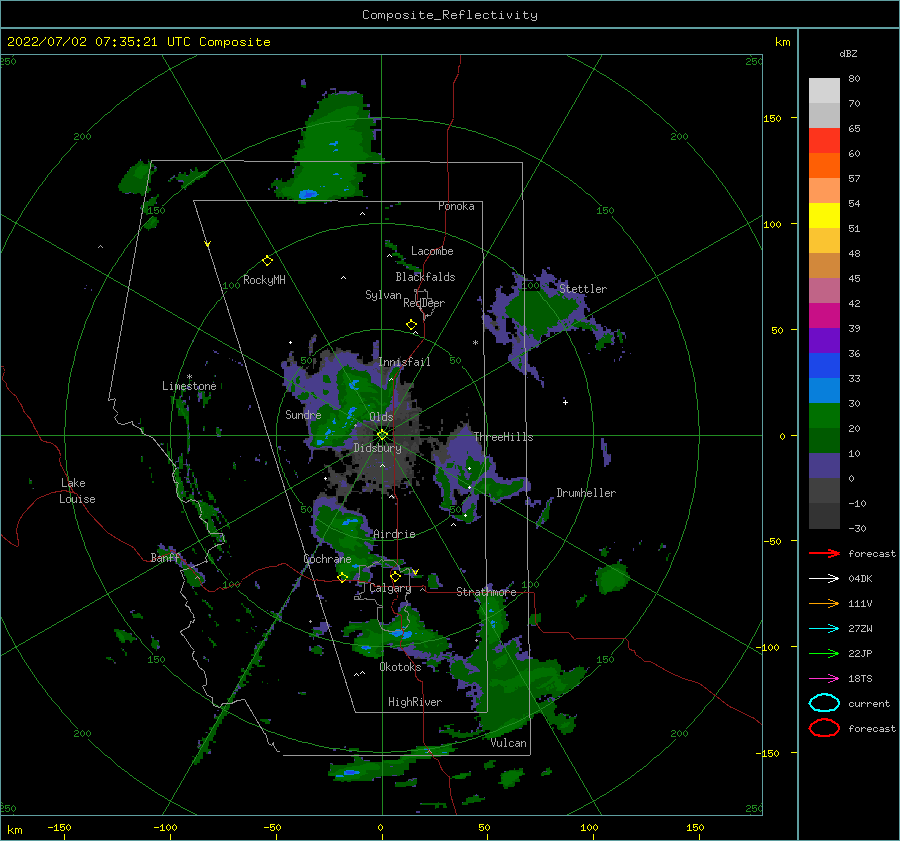The height and width of the screenshot is (841, 900).
Task: Pick the magenta swatch between 42 and 39 dBZ
Action: click(824, 315)
